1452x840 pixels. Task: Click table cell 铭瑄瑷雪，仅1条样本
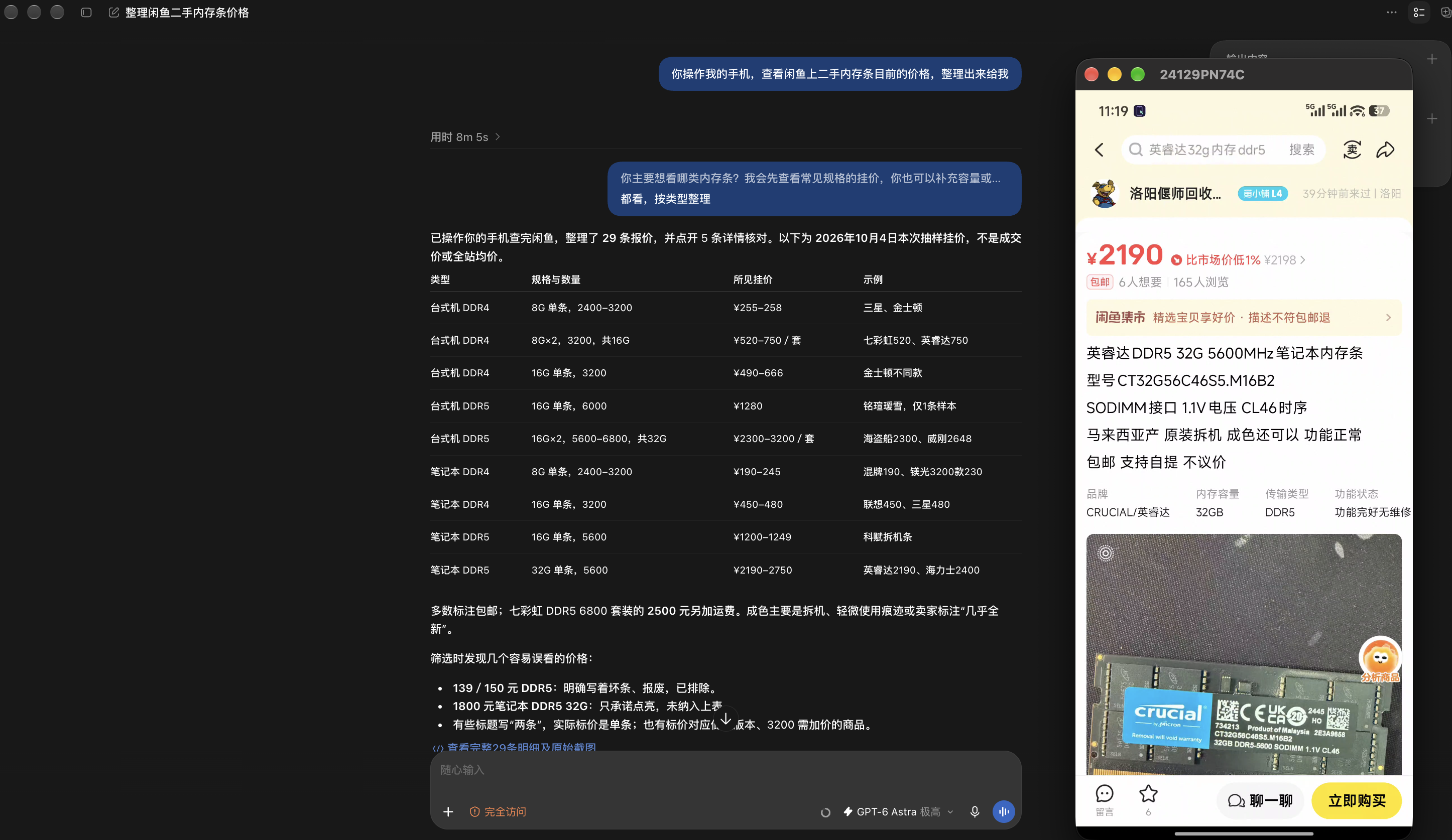pos(909,406)
